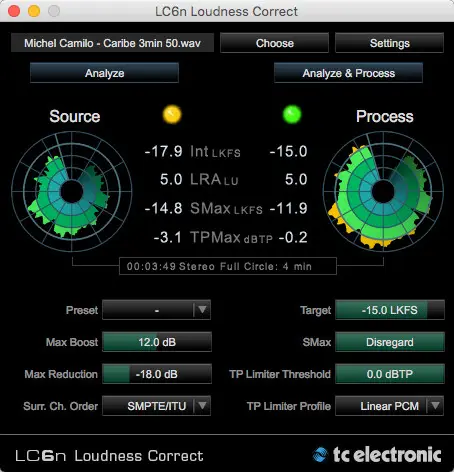Click the Max Reduction -18.0 dB slider

tap(157, 374)
